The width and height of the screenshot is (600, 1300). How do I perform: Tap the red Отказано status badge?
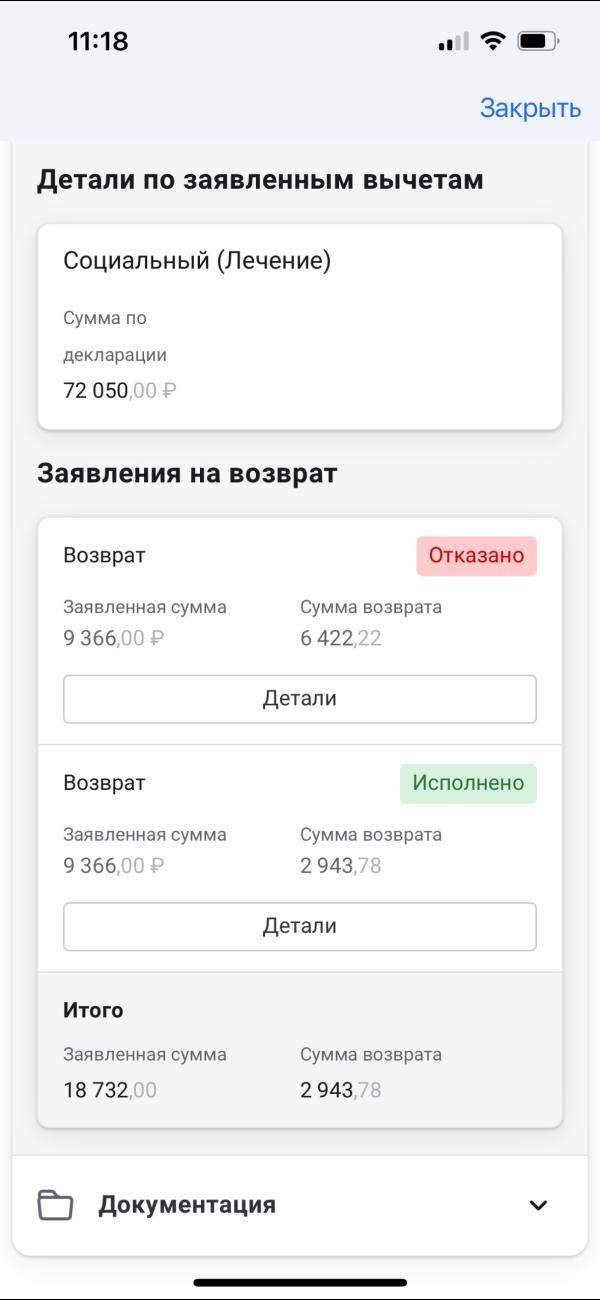point(476,556)
